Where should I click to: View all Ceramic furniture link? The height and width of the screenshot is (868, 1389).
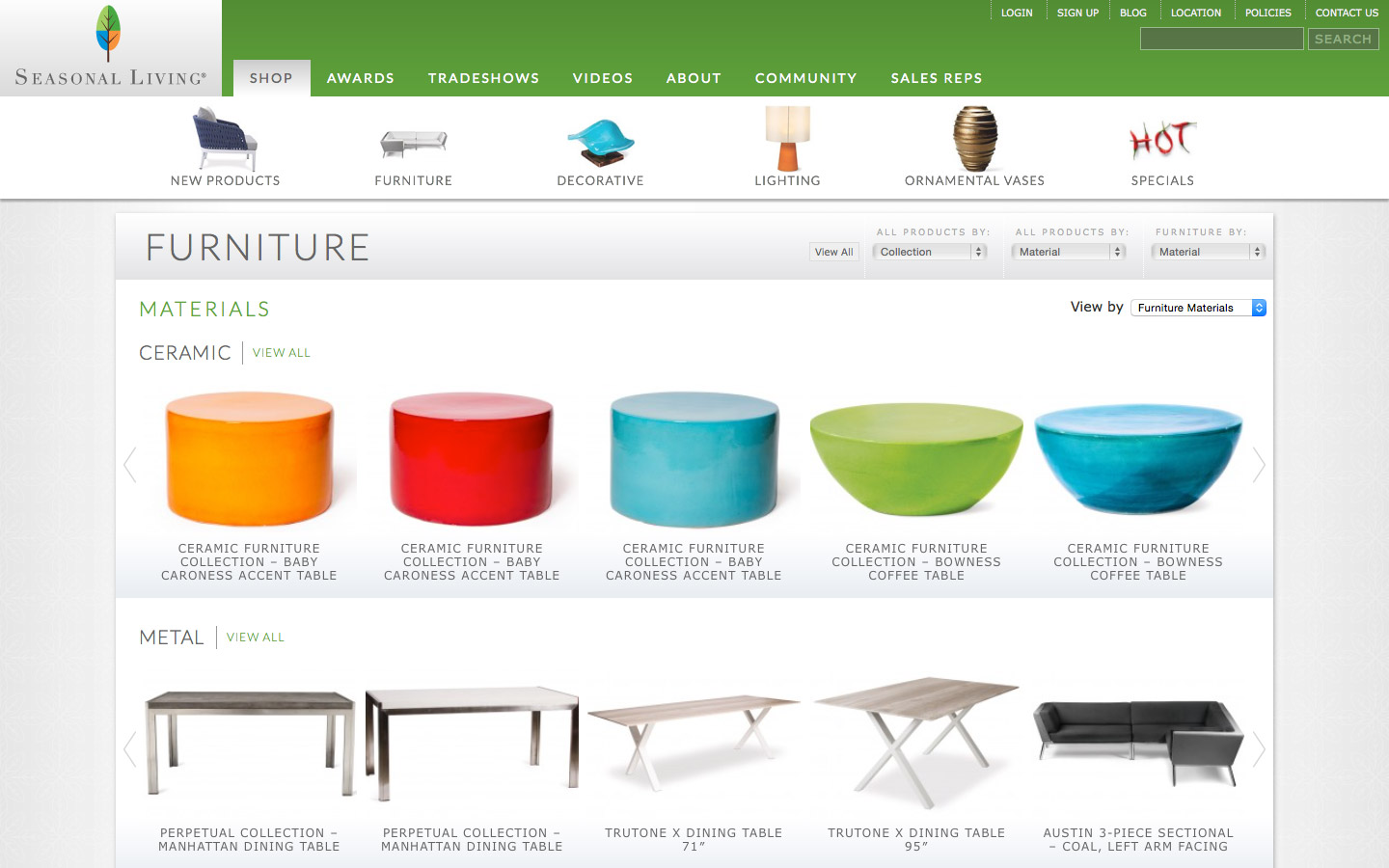pyautogui.click(x=282, y=353)
